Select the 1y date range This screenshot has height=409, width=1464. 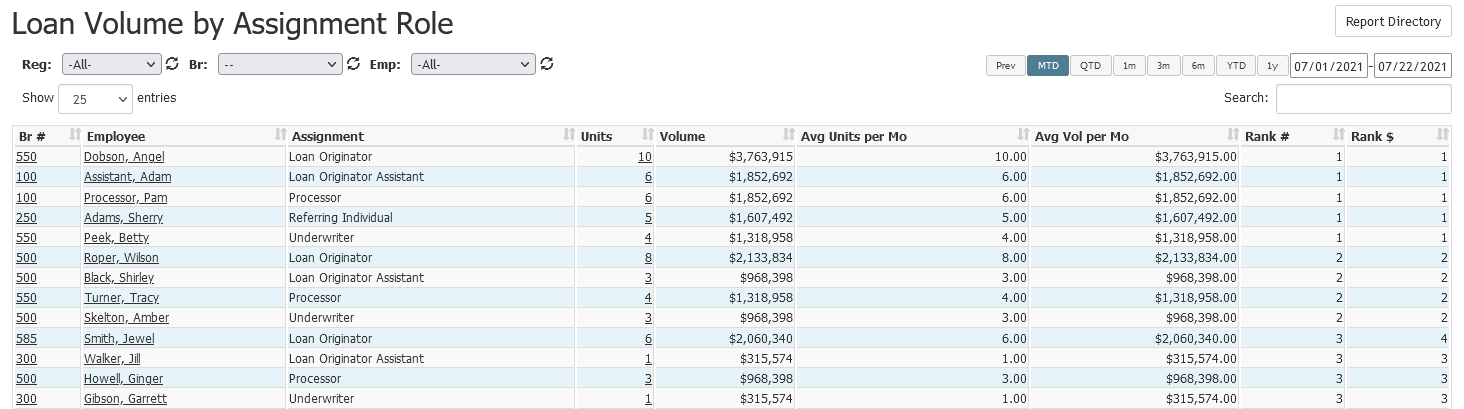click(1272, 65)
